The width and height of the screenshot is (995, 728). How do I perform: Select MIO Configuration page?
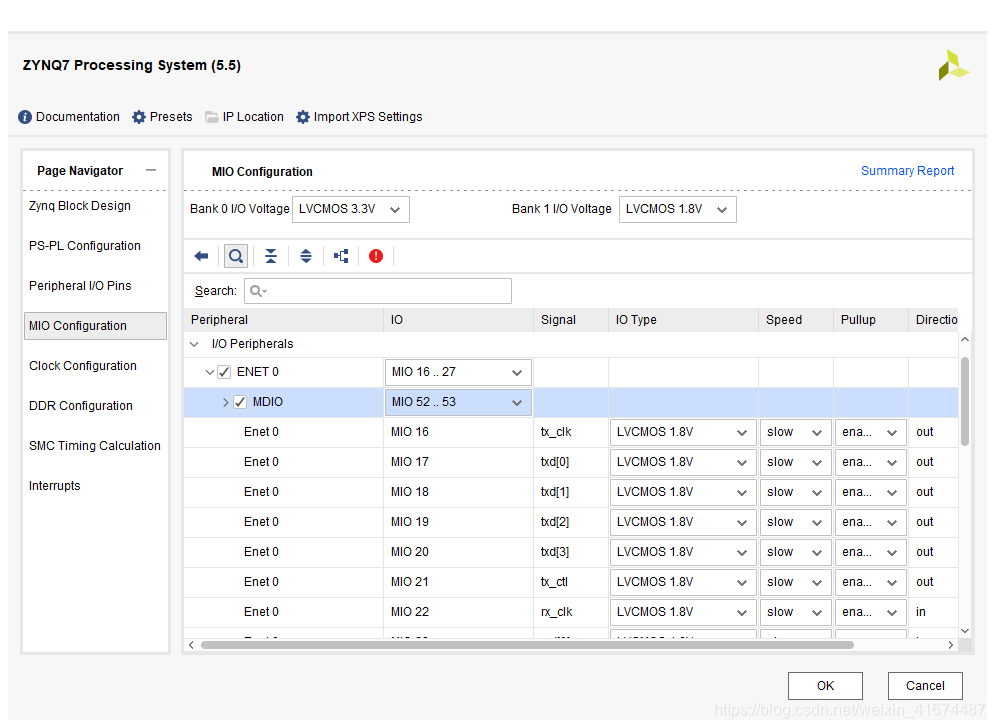pos(95,326)
